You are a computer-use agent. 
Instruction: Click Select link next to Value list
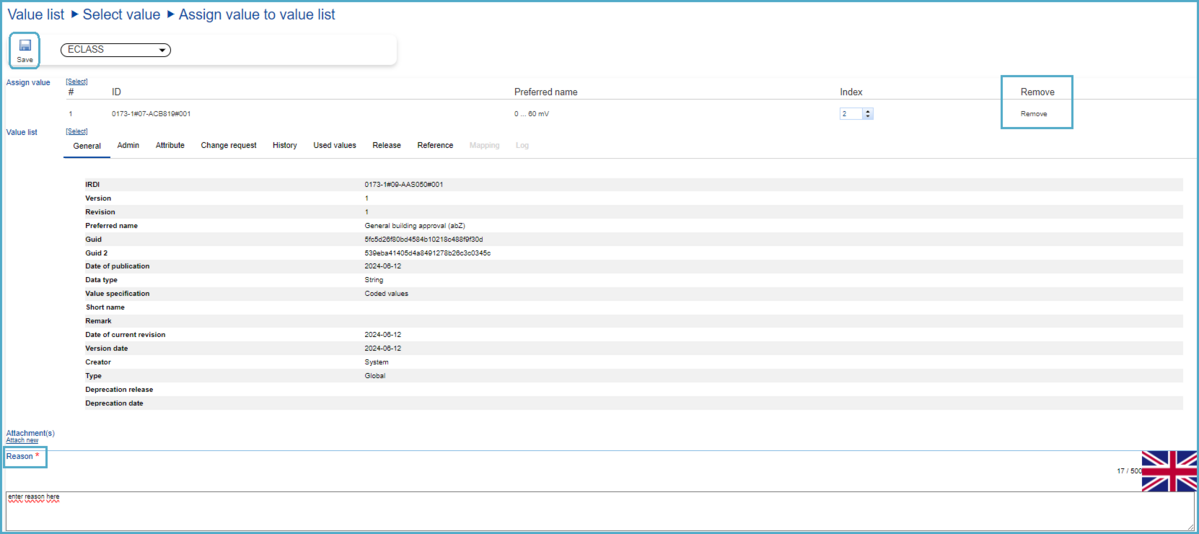point(77,131)
